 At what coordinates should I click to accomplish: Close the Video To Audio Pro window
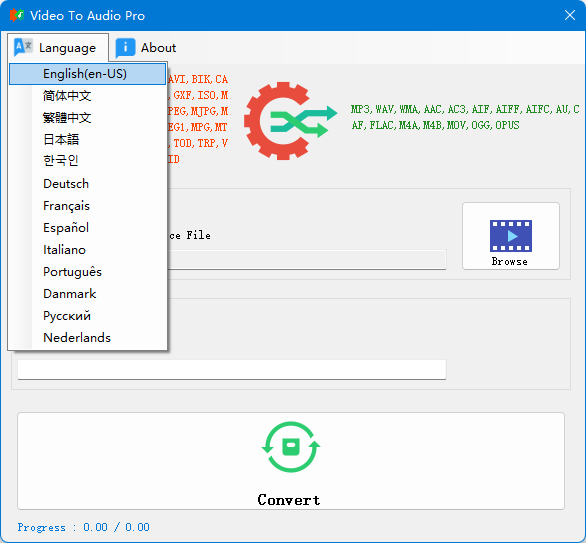point(570,15)
